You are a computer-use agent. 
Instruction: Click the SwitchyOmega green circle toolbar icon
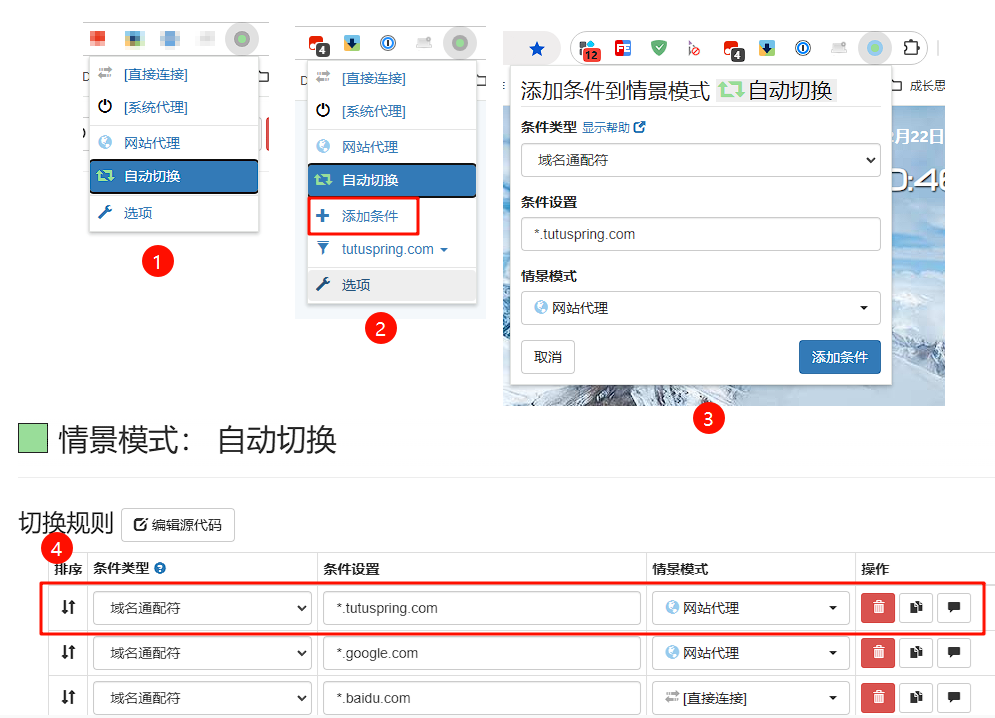tap(876, 47)
